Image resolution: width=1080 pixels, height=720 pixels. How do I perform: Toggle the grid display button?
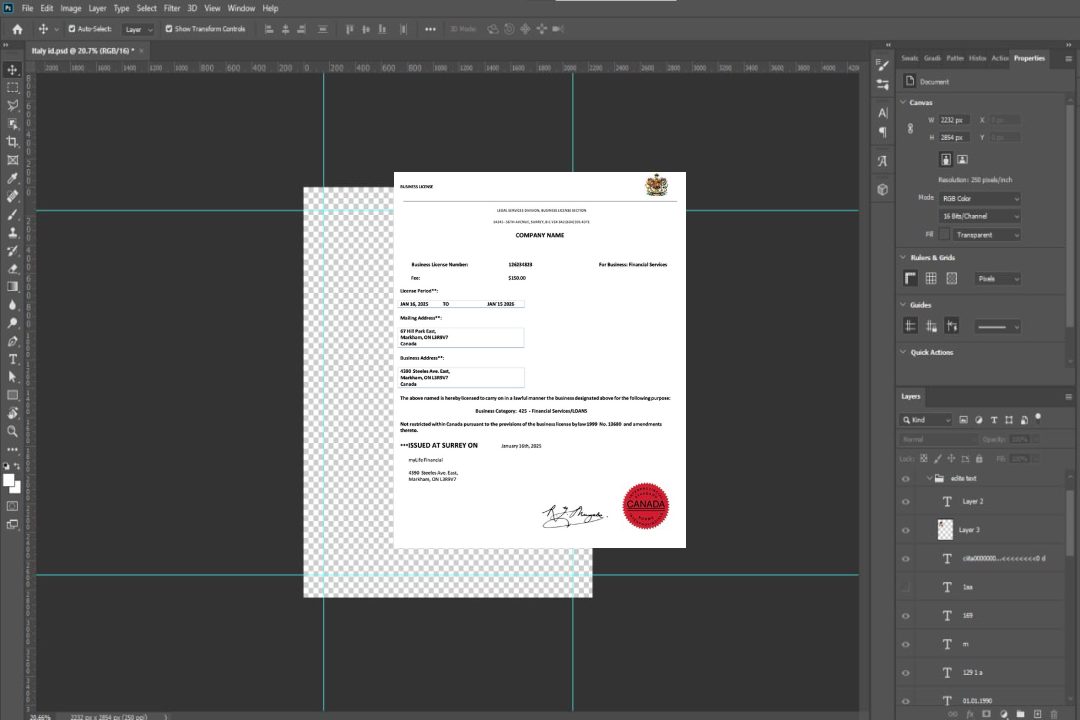coord(931,278)
